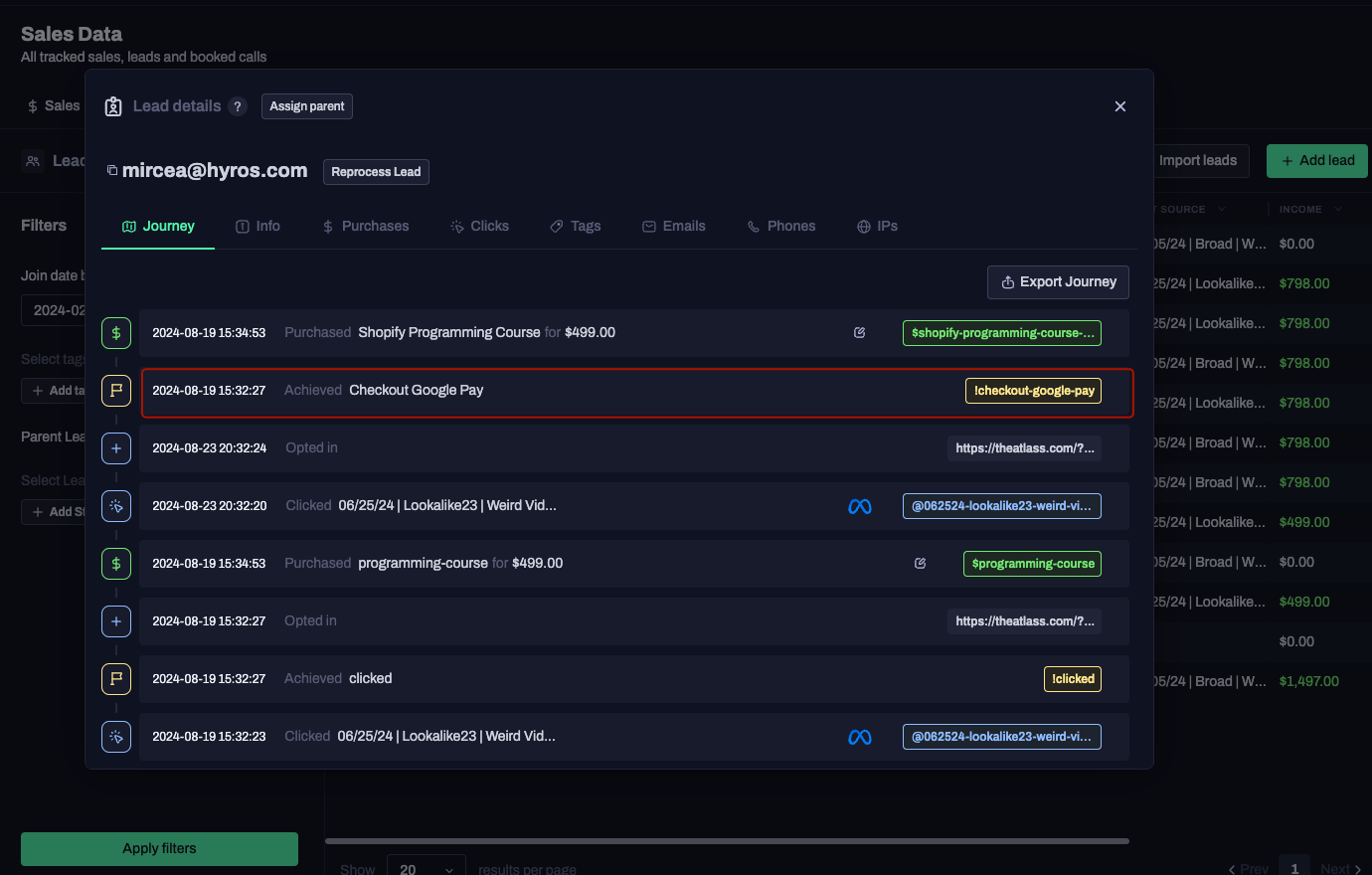Click click-event icon for 2024-08-23 20:32:20 row
Viewport: 1372px width, 875px height.
coord(116,506)
